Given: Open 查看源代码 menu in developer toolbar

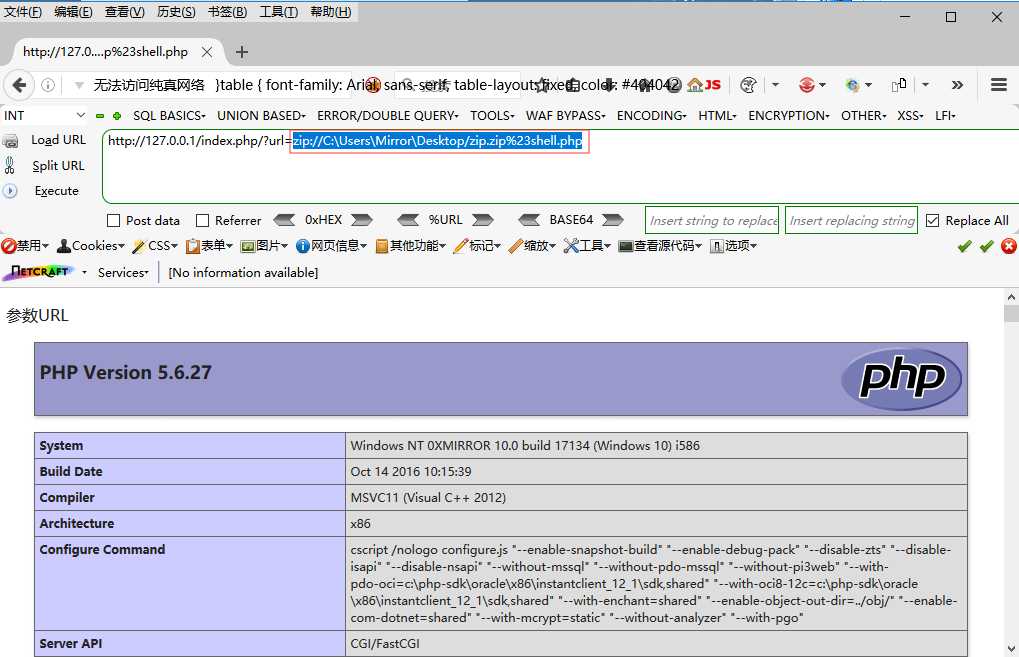Looking at the screenshot, I should click(660, 246).
